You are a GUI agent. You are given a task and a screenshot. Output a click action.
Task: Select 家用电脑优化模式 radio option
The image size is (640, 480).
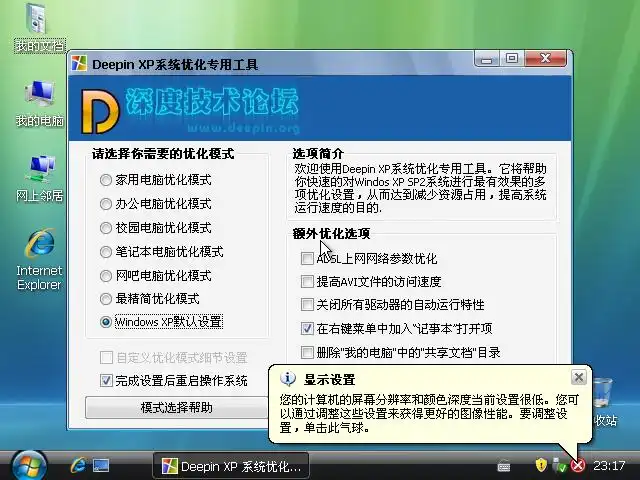click(156, 180)
